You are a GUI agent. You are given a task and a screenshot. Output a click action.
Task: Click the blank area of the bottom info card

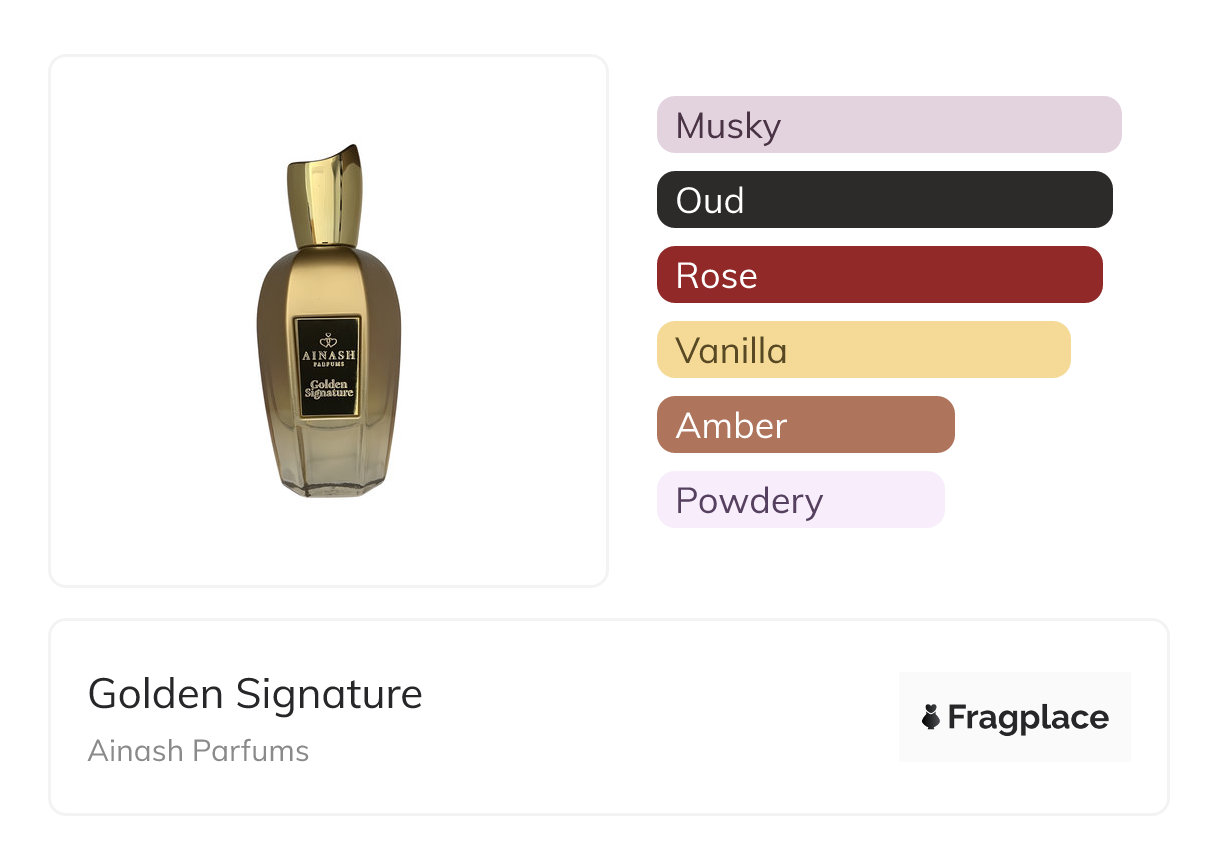650,720
